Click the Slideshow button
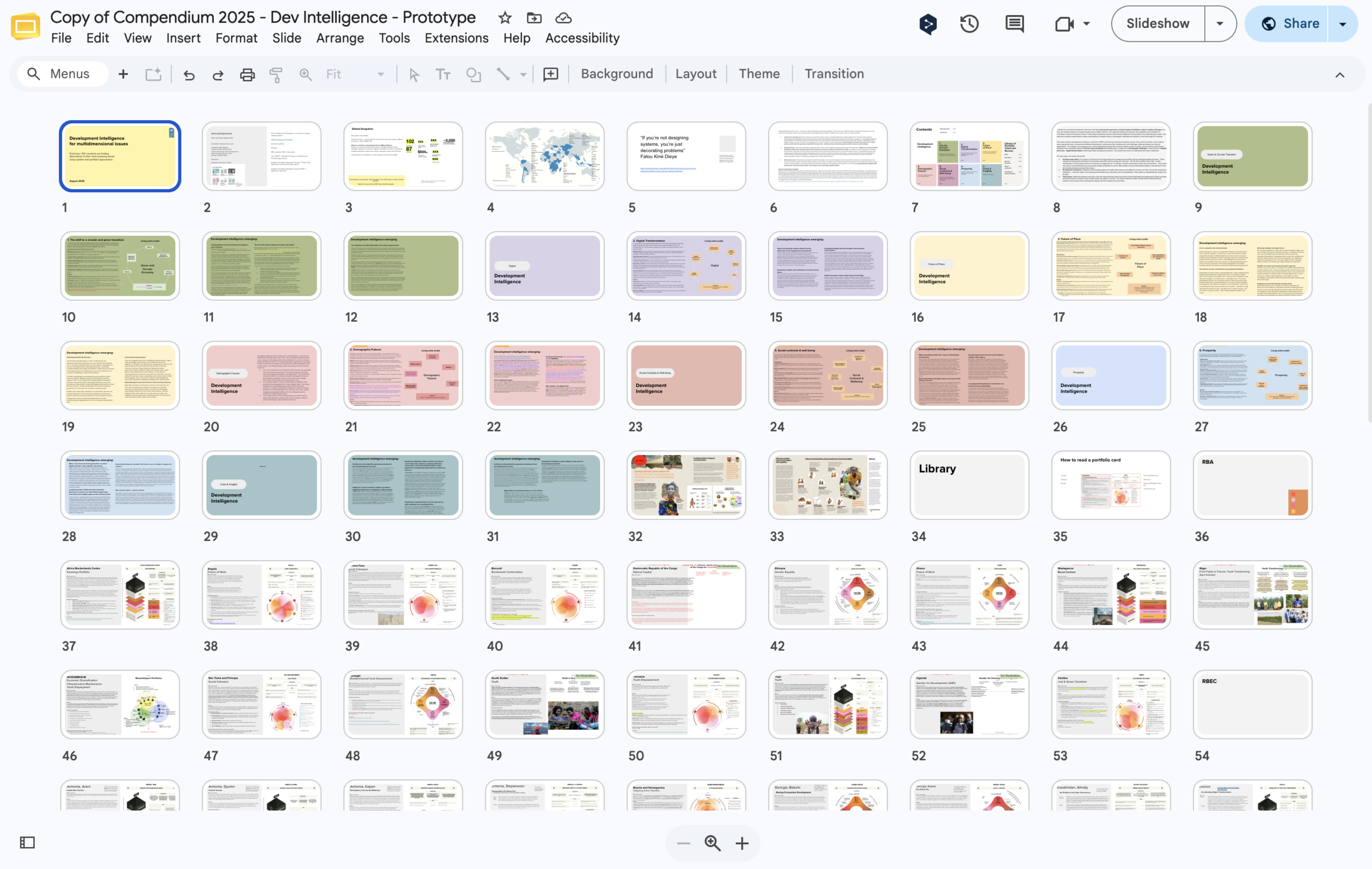This screenshot has width=1372, height=869. tap(1158, 24)
